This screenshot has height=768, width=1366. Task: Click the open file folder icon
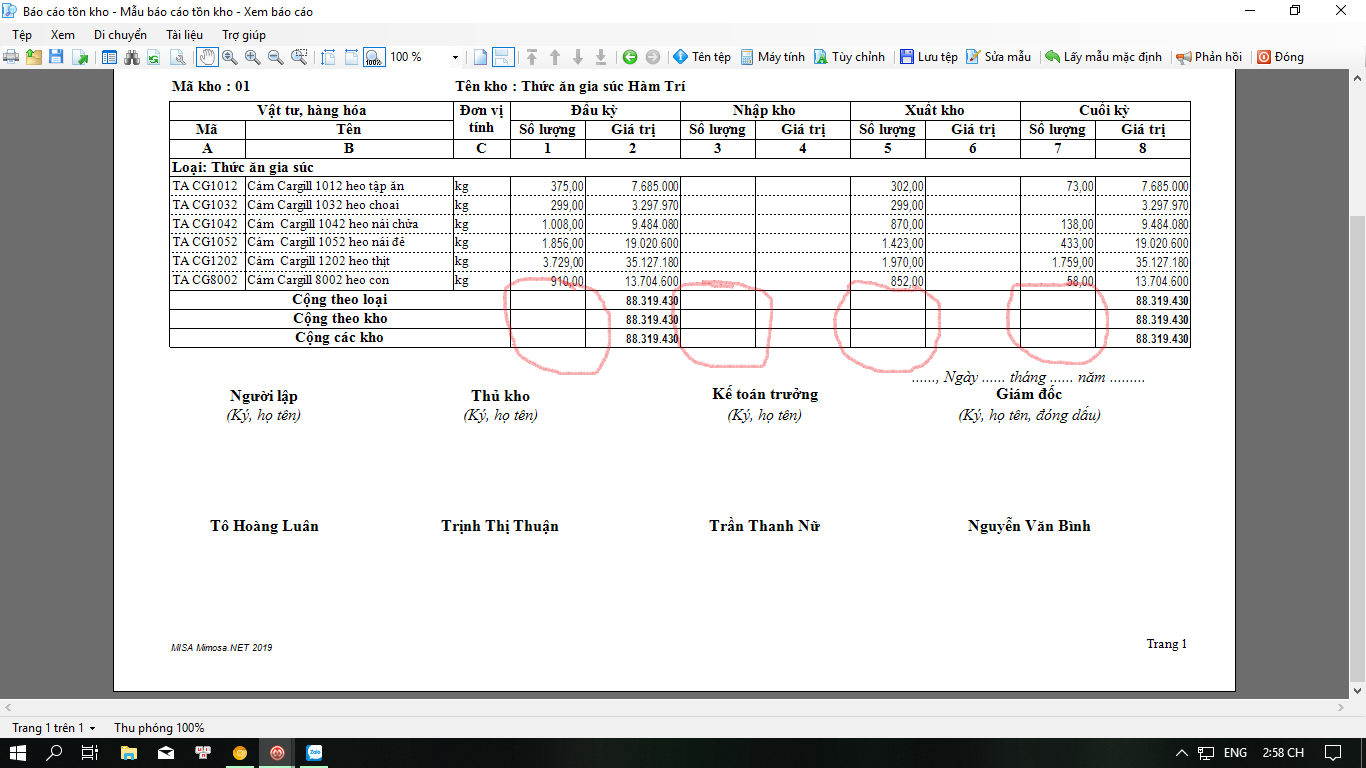(34, 57)
